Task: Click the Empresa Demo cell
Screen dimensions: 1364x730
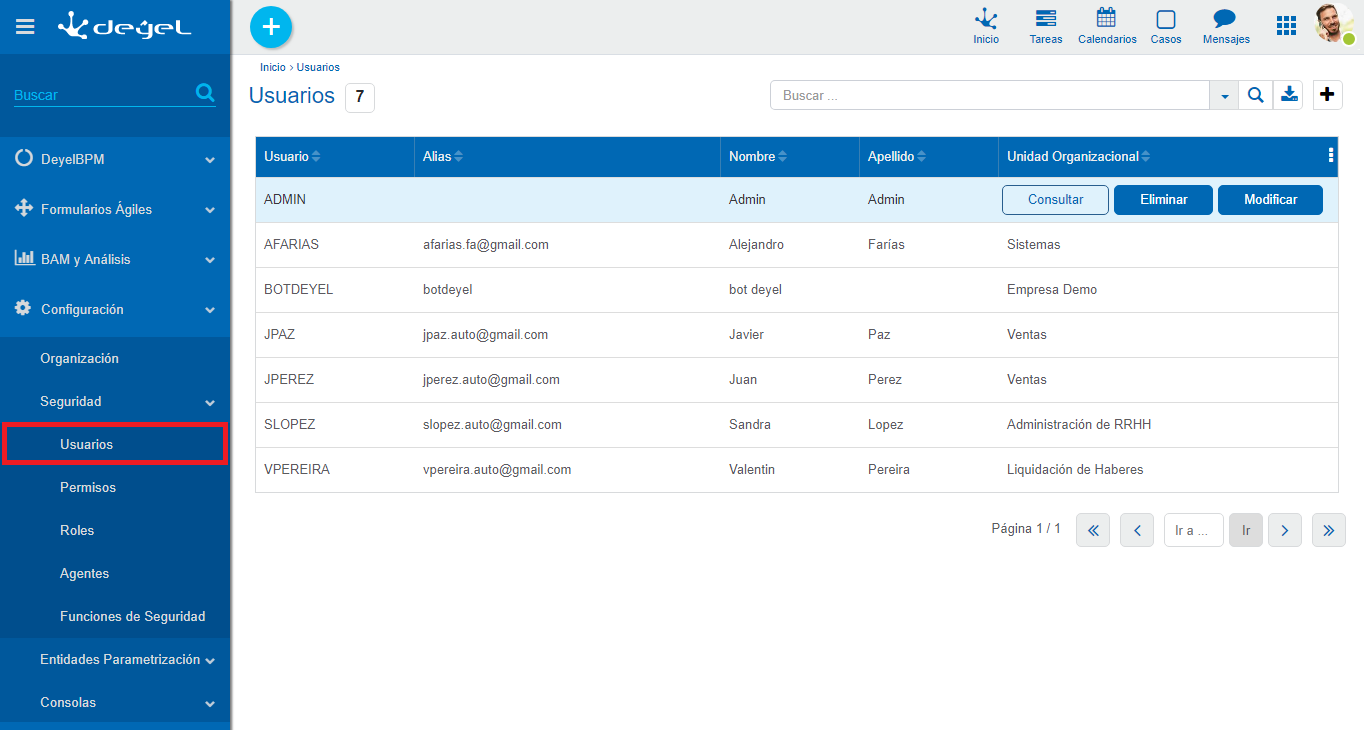Action: [1052, 290]
